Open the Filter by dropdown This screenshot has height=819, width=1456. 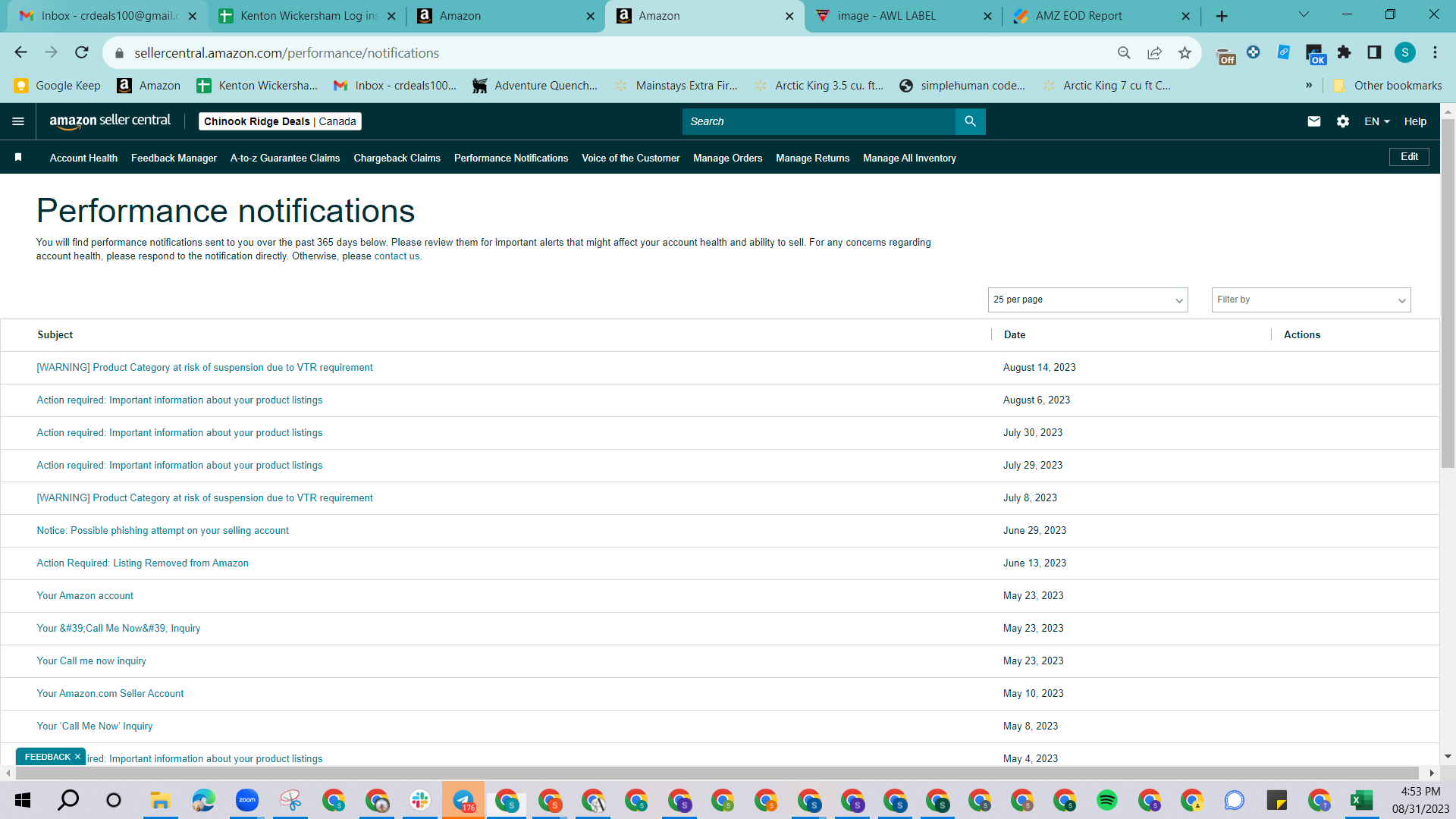(1311, 300)
